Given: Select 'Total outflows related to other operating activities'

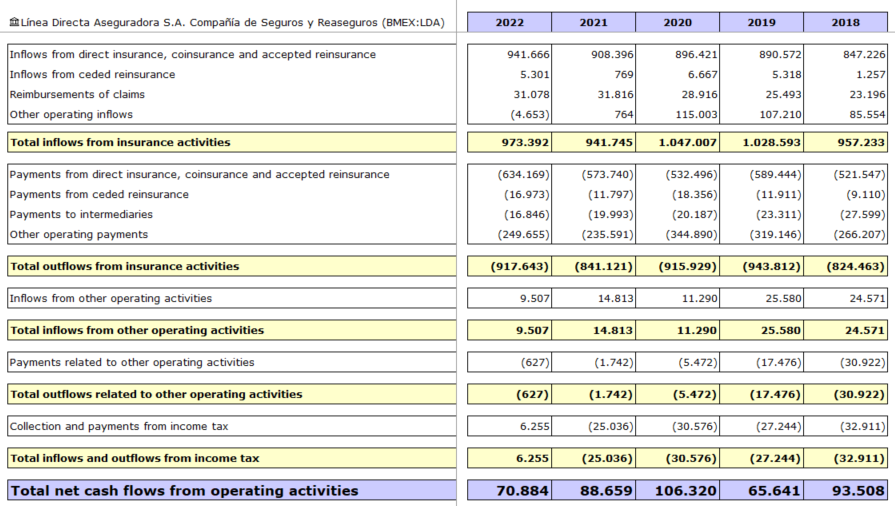Looking at the screenshot, I should pos(232,394).
